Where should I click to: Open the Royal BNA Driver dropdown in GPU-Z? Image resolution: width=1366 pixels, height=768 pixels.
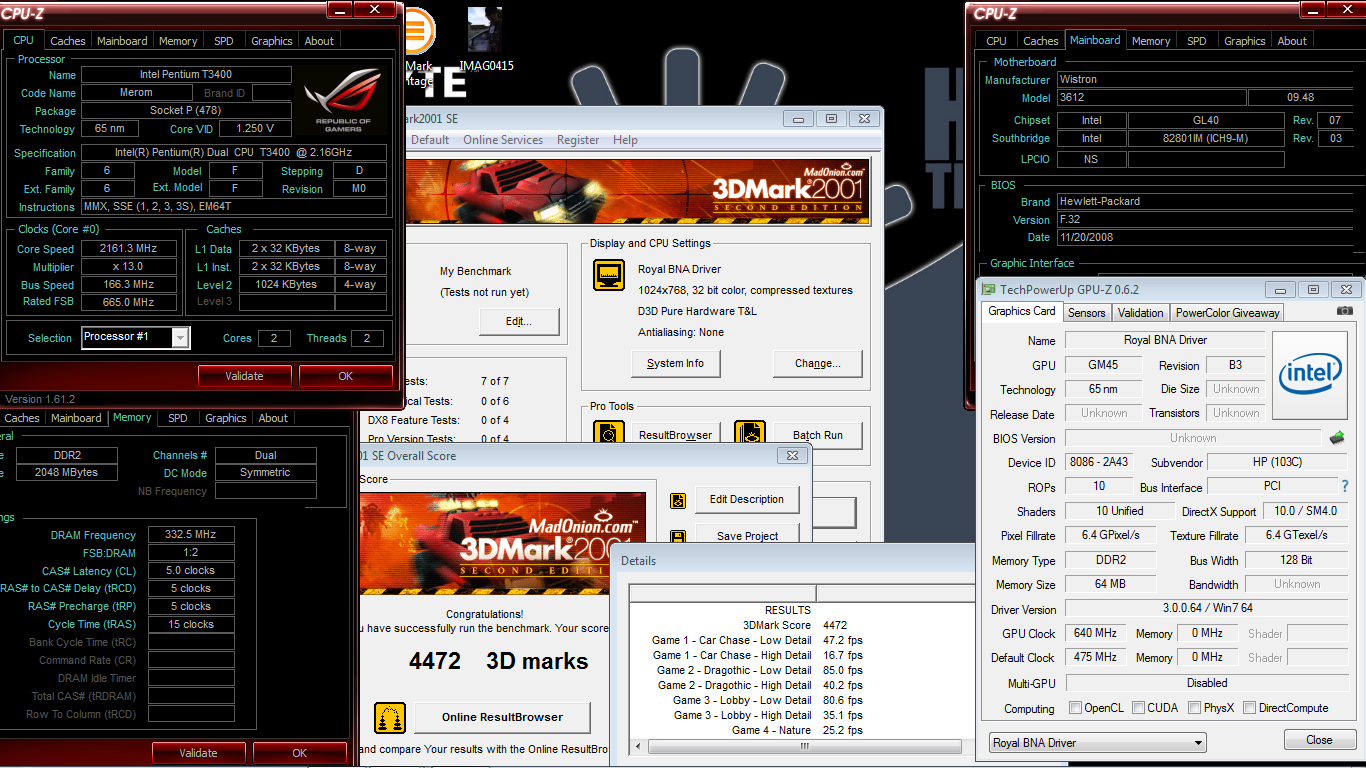tap(1097, 743)
